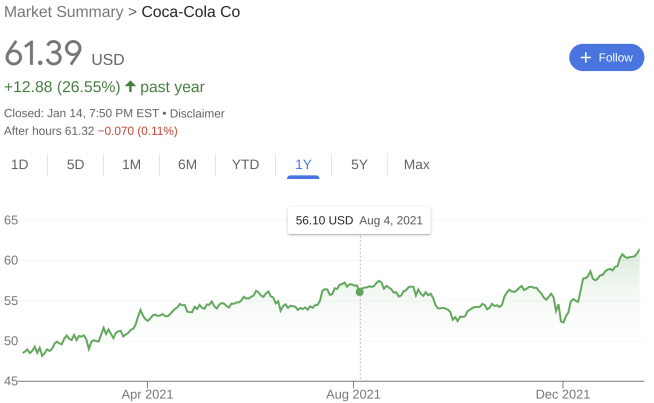Switch to the 6M range tab
654x403 pixels.
[x=187, y=164]
